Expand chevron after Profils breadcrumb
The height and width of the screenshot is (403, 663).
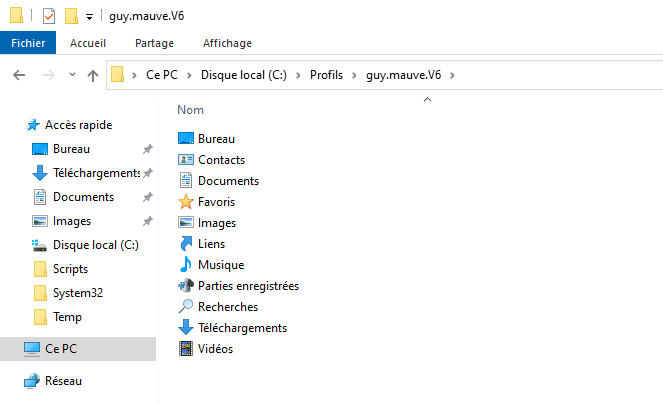354,75
